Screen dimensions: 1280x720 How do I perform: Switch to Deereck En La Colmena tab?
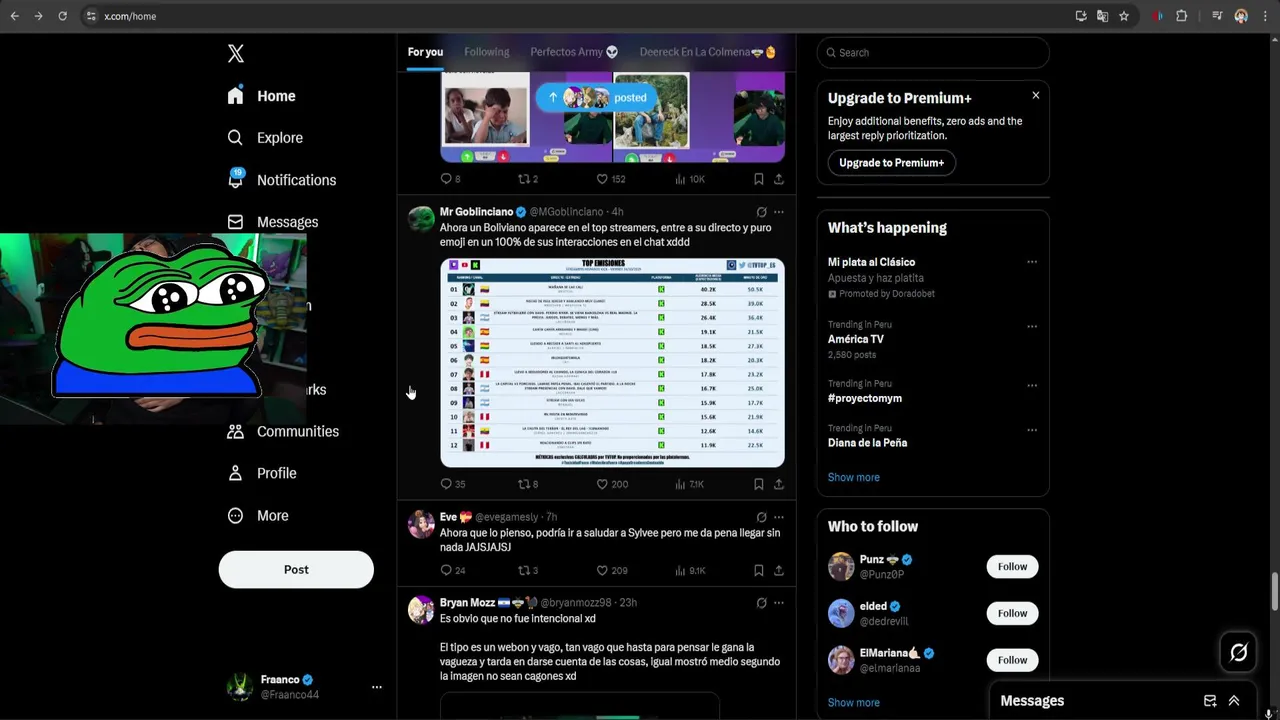coord(708,52)
